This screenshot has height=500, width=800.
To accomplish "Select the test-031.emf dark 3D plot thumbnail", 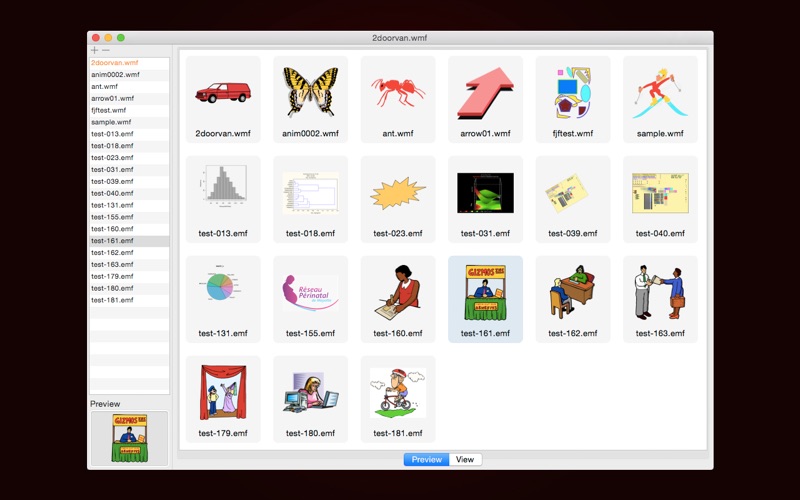I will 485,199.
